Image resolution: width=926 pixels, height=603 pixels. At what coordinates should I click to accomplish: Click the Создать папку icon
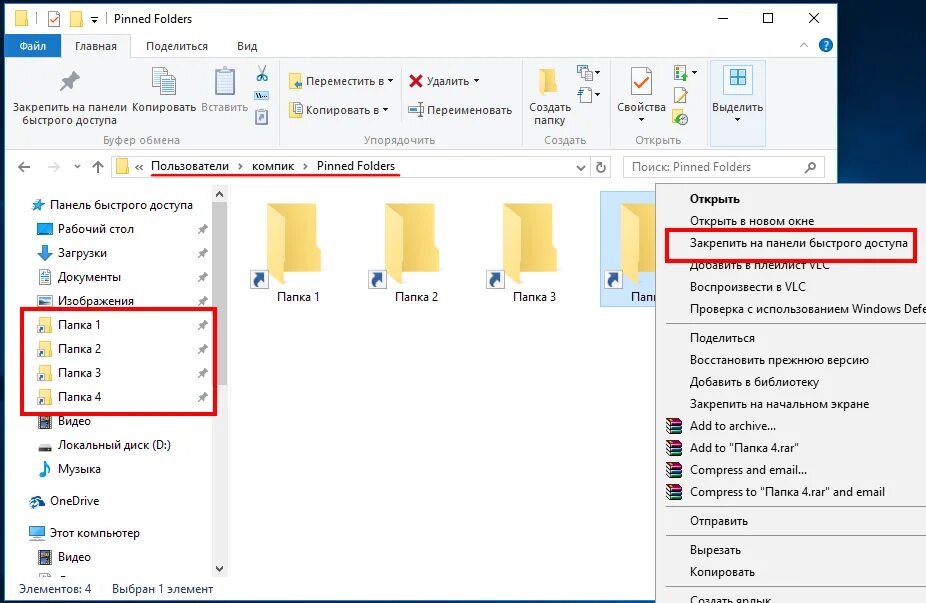[x=548, y=82]
